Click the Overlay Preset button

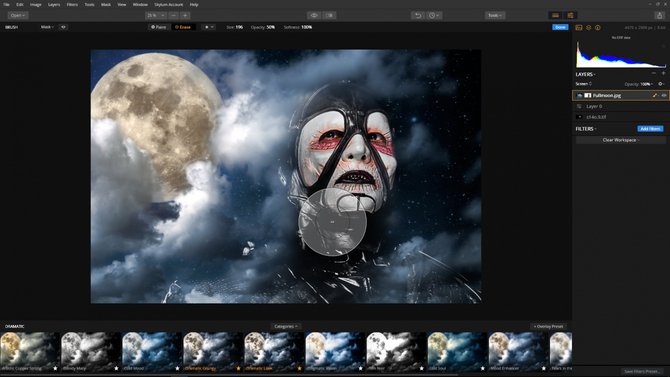pyautogui.click(x=548, y=326)
